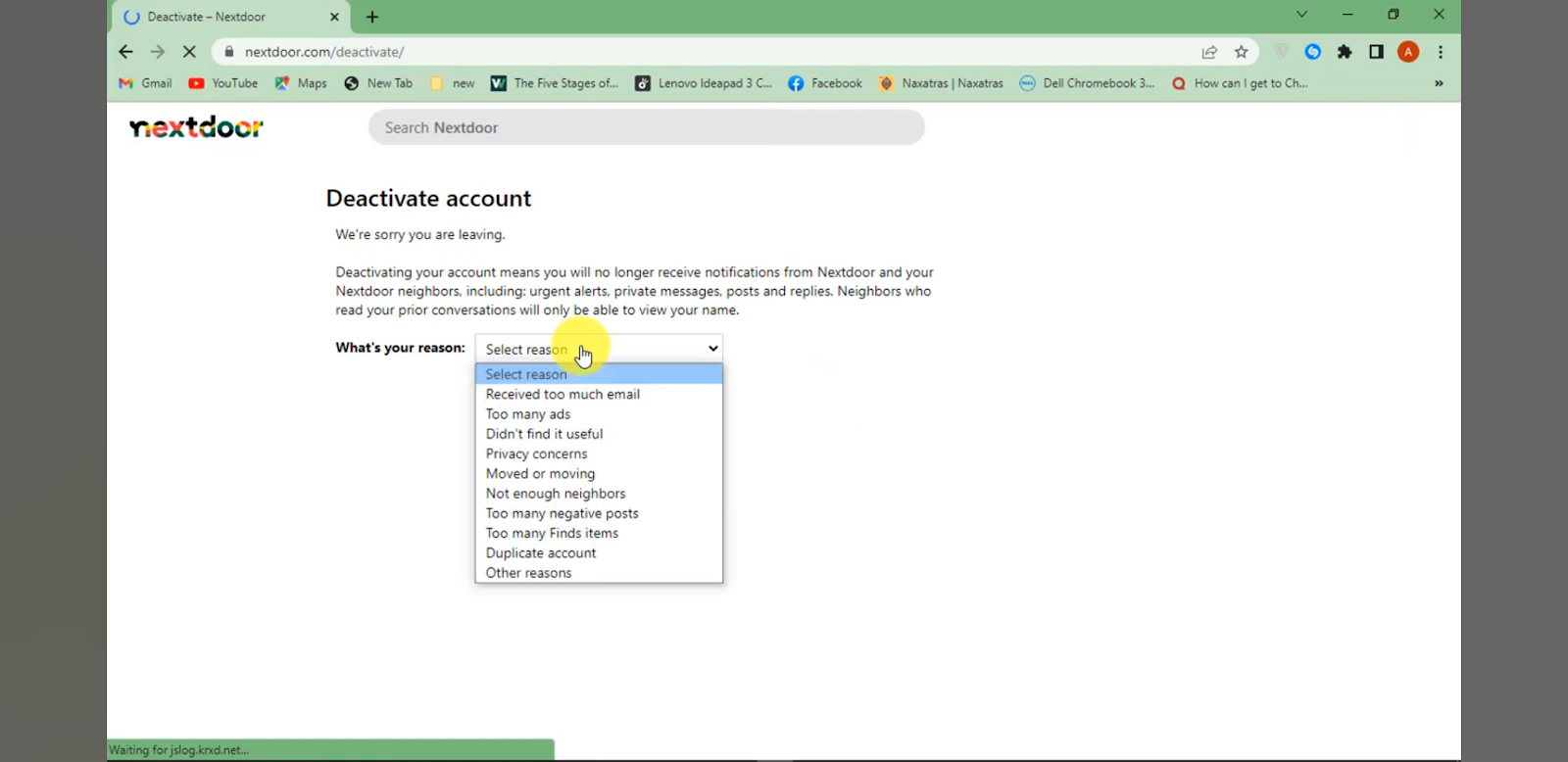The width and height of the screenshot is (1568, 762).
Task: Stop loading the page
Action: click(189, 52)
